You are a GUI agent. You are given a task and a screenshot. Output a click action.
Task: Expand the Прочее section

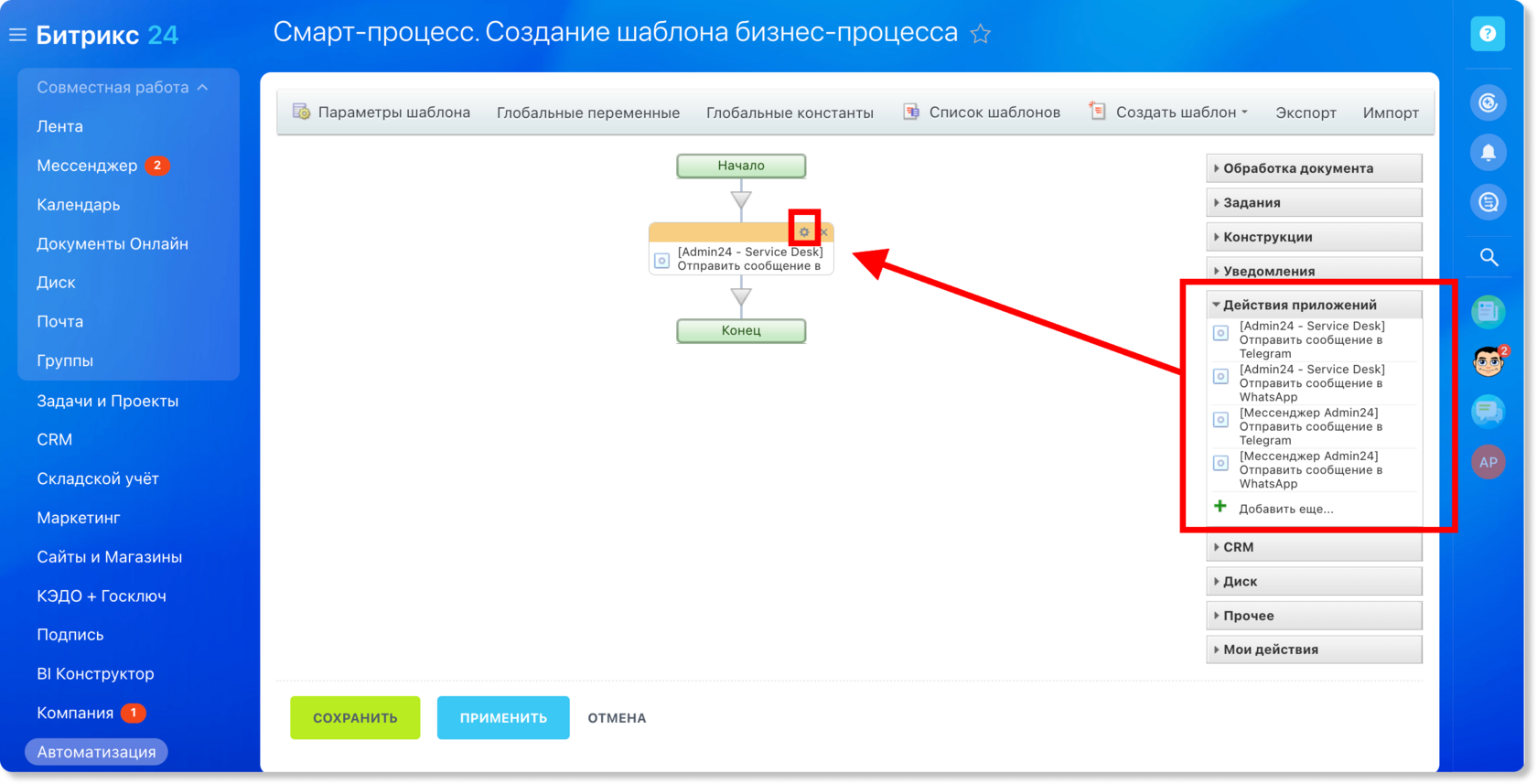click(x=1314, y=616)
